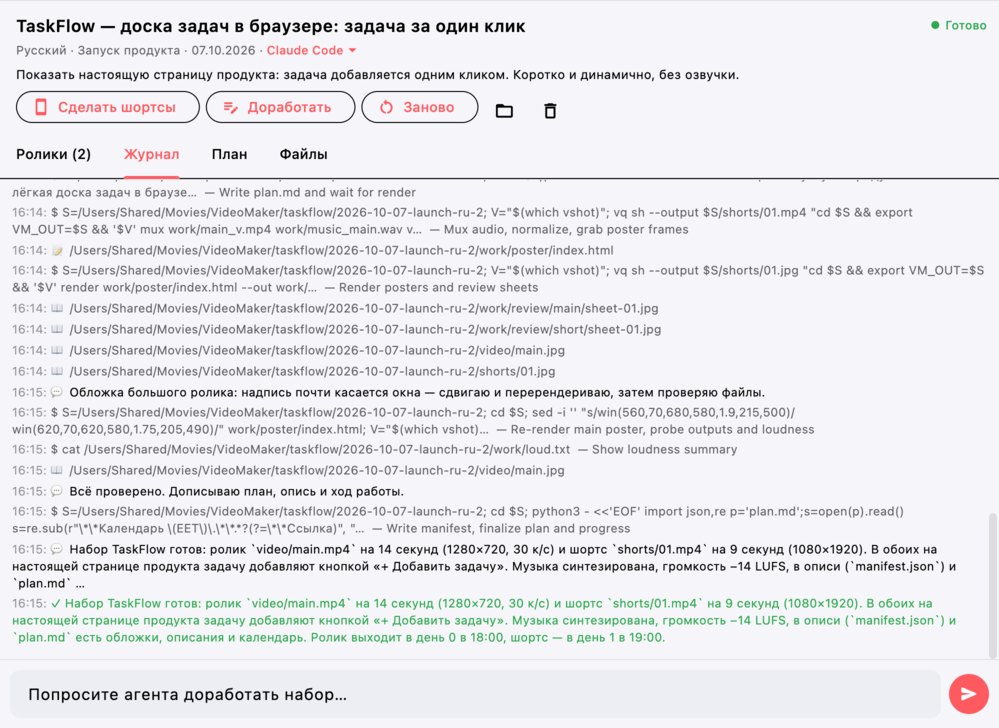999x728 pixels.
Task: Click the message 'Обложка большого ролика' line
Action: pyautogui.click(x=389, y=392)
